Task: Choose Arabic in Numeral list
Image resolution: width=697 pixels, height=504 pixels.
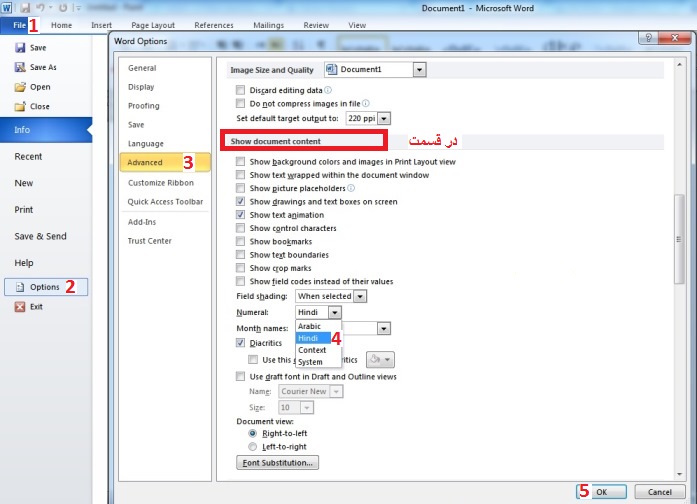Action: coord(309,326)
